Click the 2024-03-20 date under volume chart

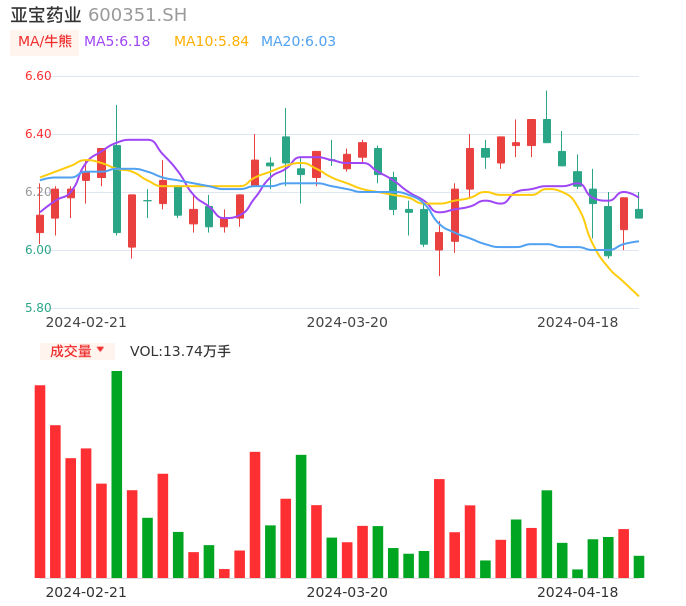(x=347, y=592)
